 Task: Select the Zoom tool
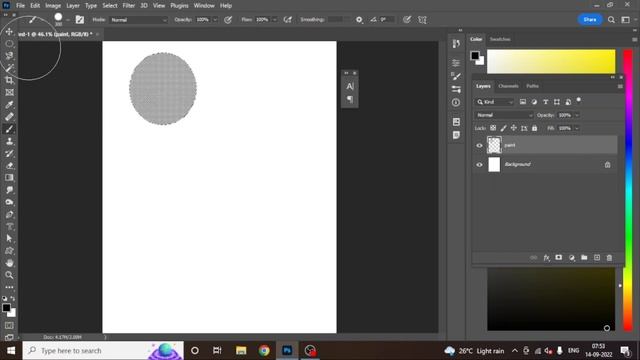coord(9,275)
